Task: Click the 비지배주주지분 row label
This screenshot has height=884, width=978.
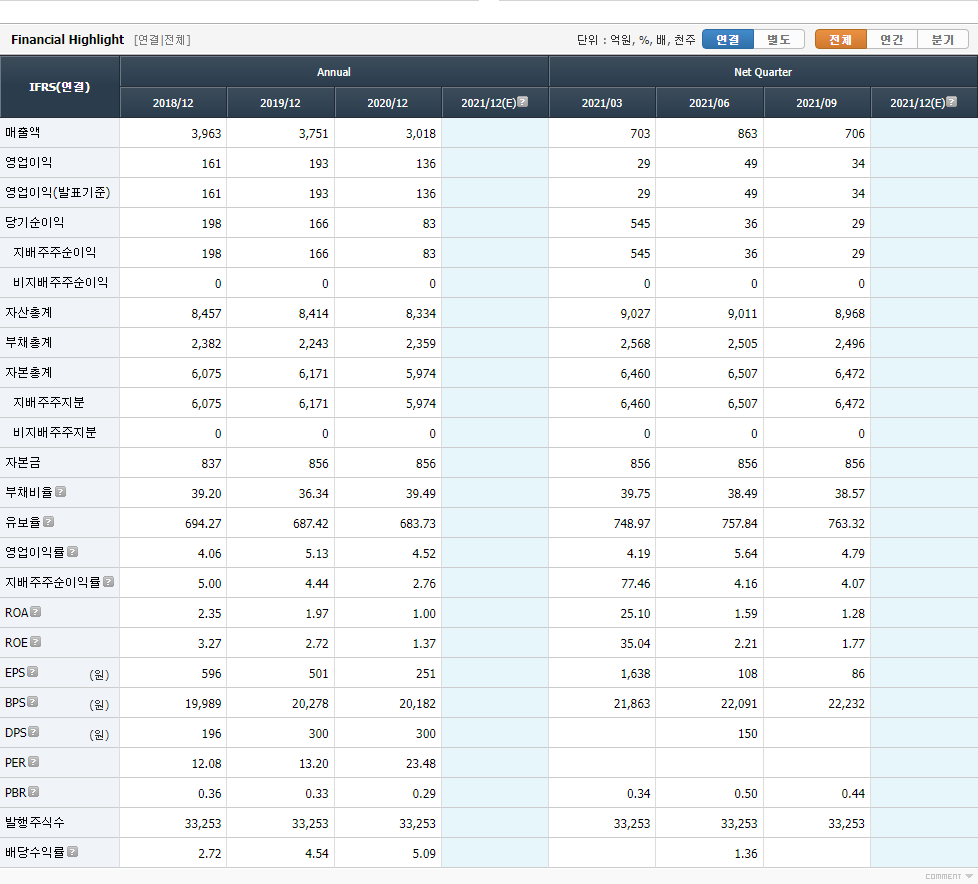Action: point(54,432)
